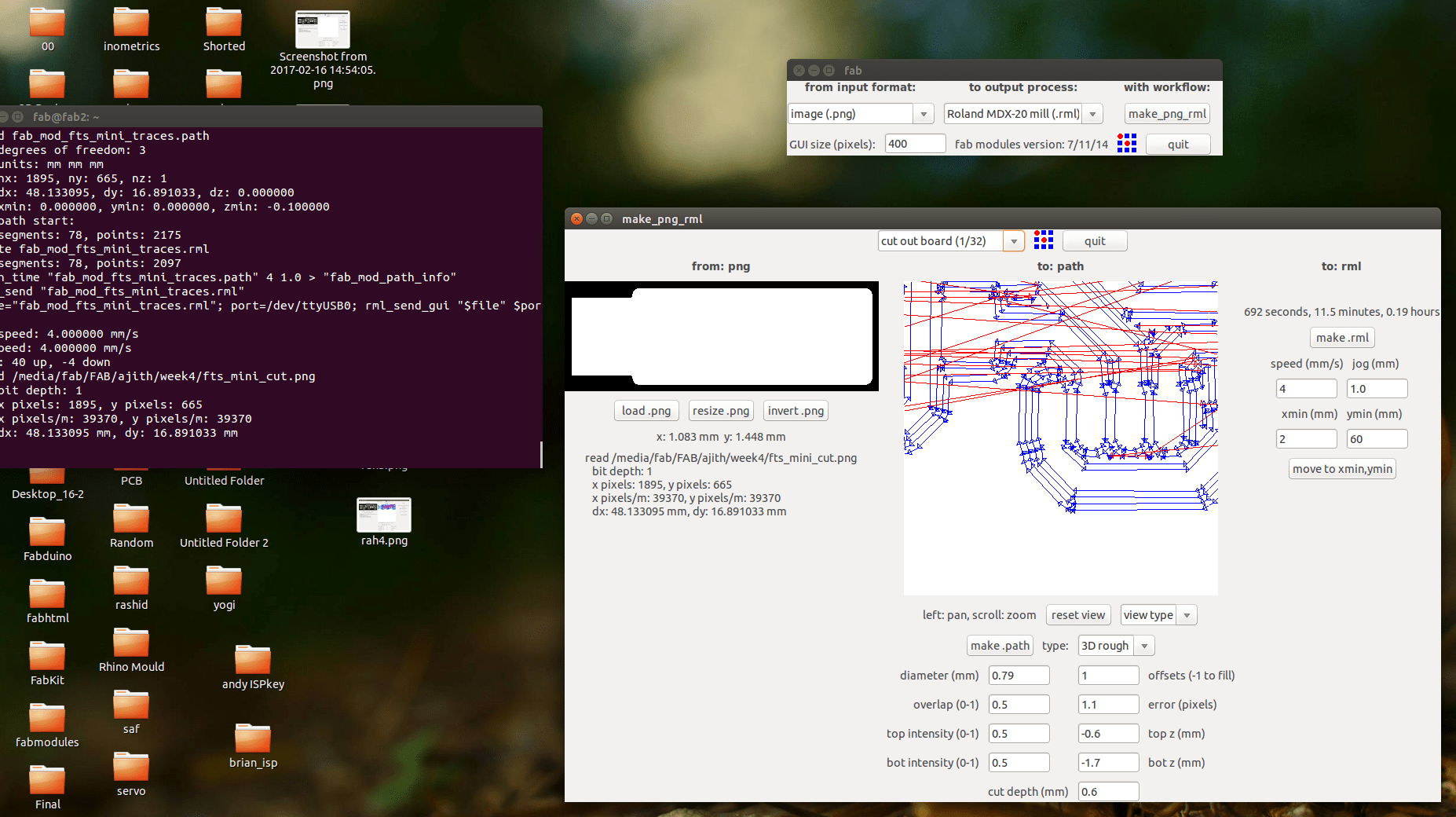Click quit in the make_png_rml window
This screenshot has width=1456, height=817.
click(x=1095, y=241)
